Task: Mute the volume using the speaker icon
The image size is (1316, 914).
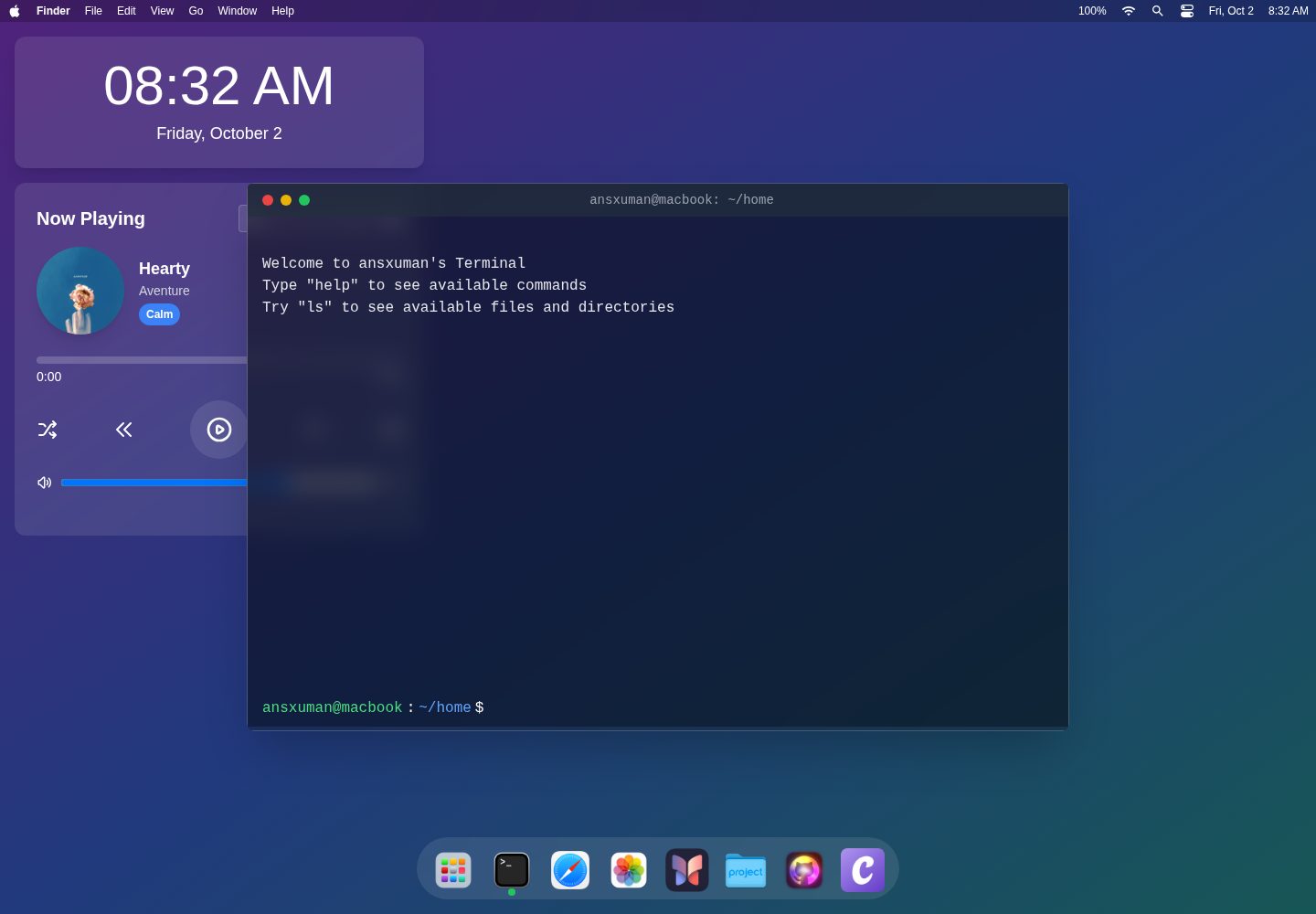Action: [x=44, y=483]
